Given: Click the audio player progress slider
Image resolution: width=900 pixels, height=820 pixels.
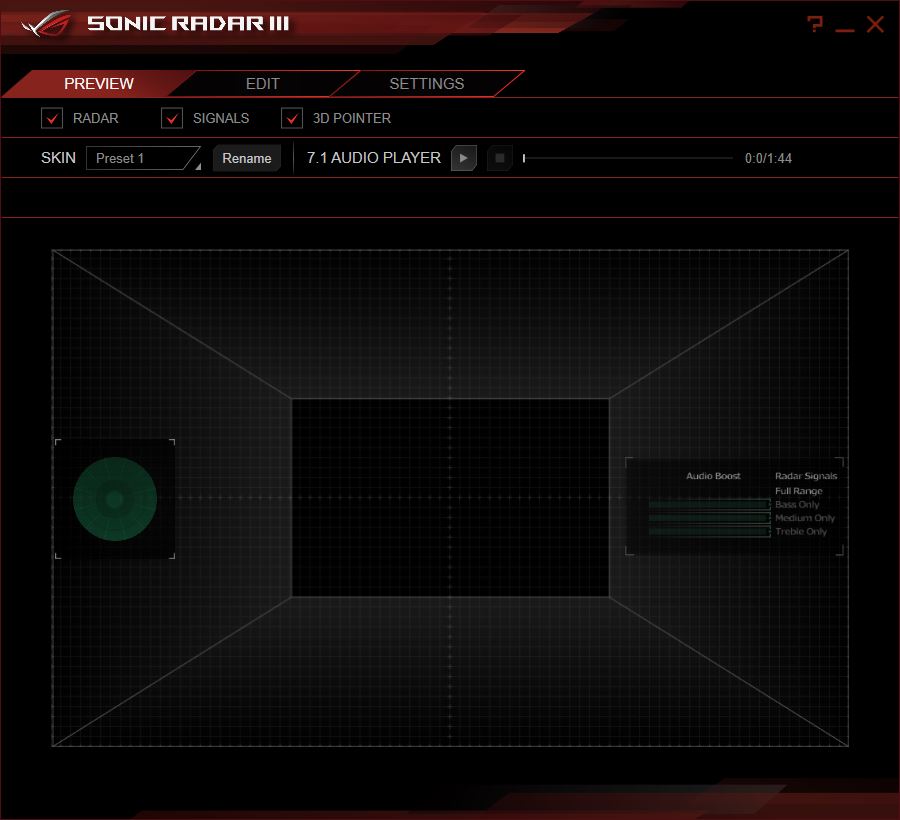Looking at the screenshot, I should coord(628,158).
